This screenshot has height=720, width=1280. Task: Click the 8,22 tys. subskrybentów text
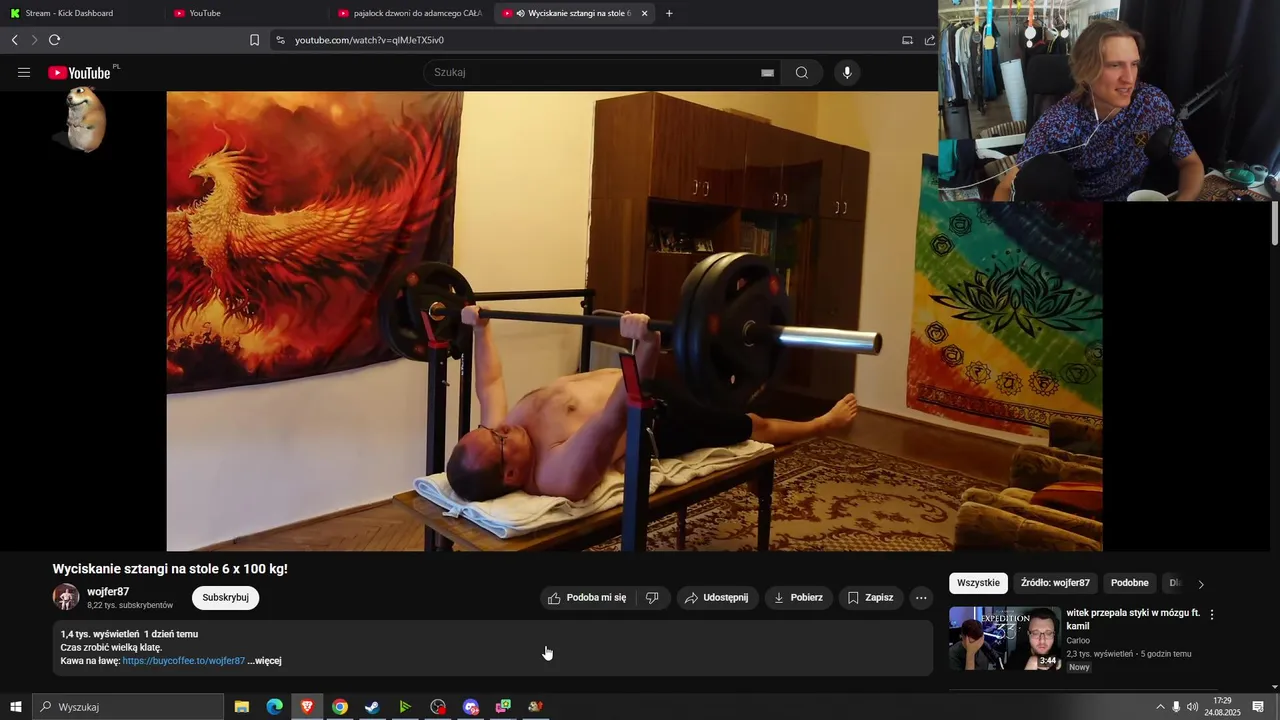pos(130,606)
